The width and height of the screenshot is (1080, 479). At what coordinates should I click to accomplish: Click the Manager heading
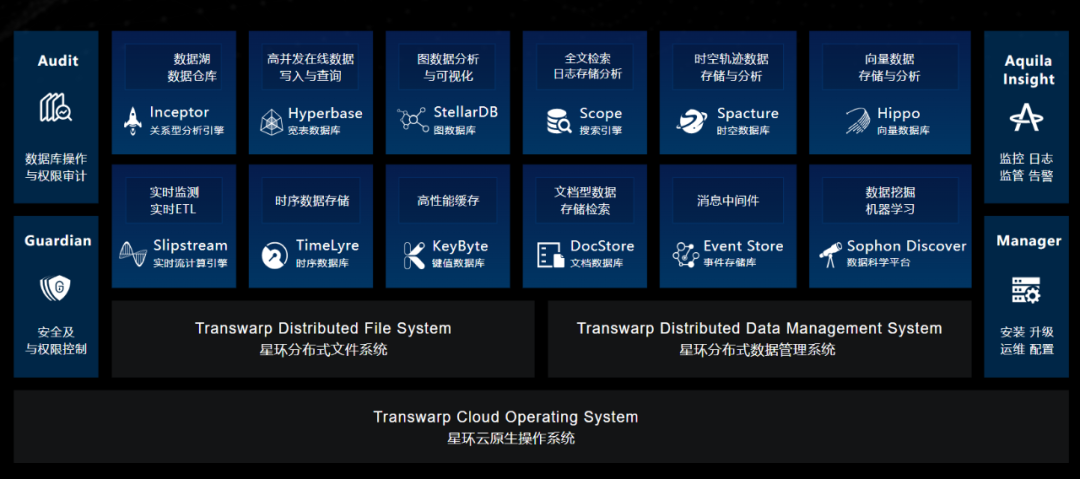pyautogui.click(x=1028, y=241)
